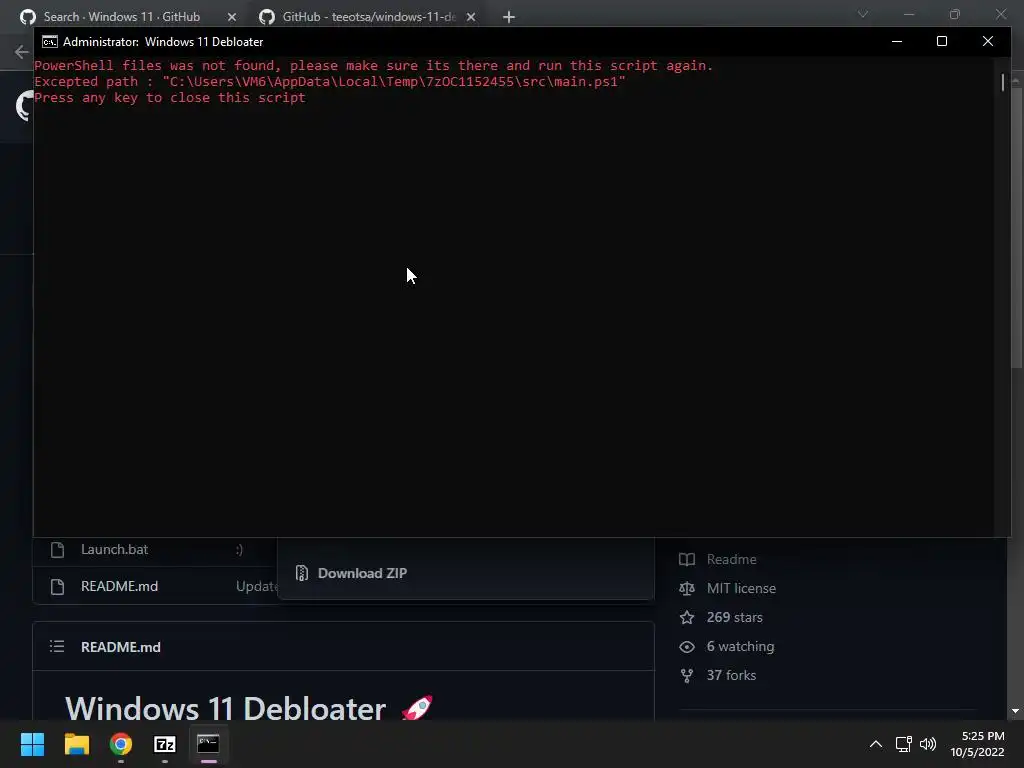The width and height of the screenshot is (1024, 768).
Task: Open the README.md heading link
Action: [x=121, y=647]
